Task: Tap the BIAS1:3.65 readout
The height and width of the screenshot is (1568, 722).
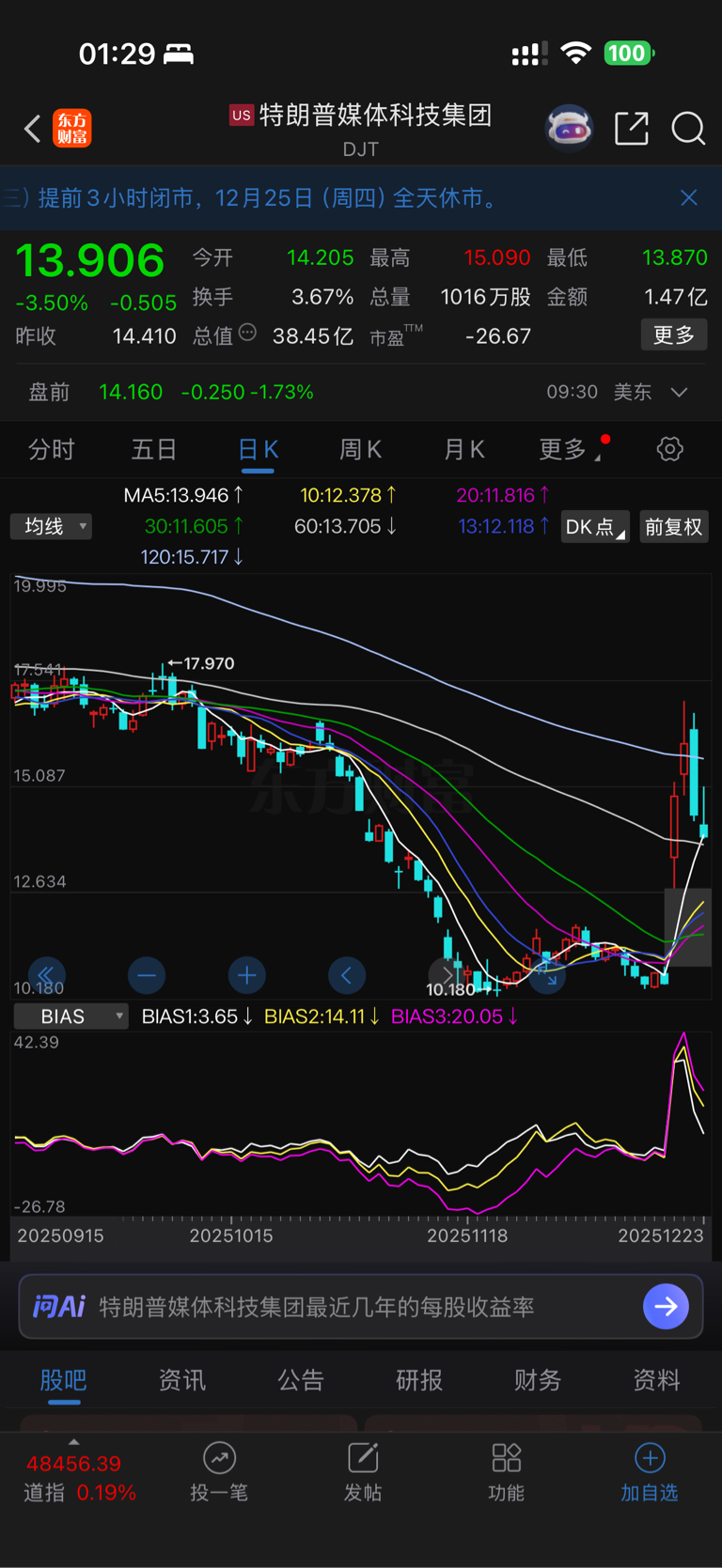Action: pyautogui.click(x=197, y=1017)
